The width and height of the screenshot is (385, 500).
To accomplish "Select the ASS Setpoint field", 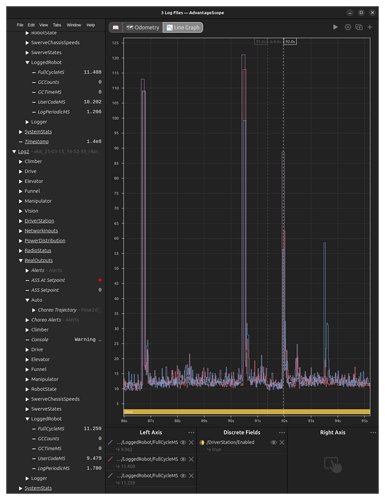I will click(45, 290).
